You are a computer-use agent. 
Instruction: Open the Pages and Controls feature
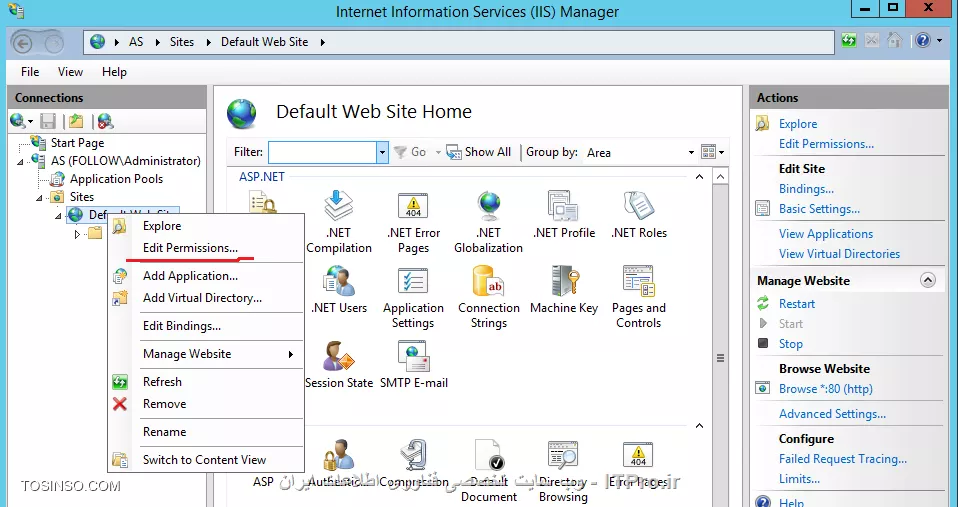[638, 297]
